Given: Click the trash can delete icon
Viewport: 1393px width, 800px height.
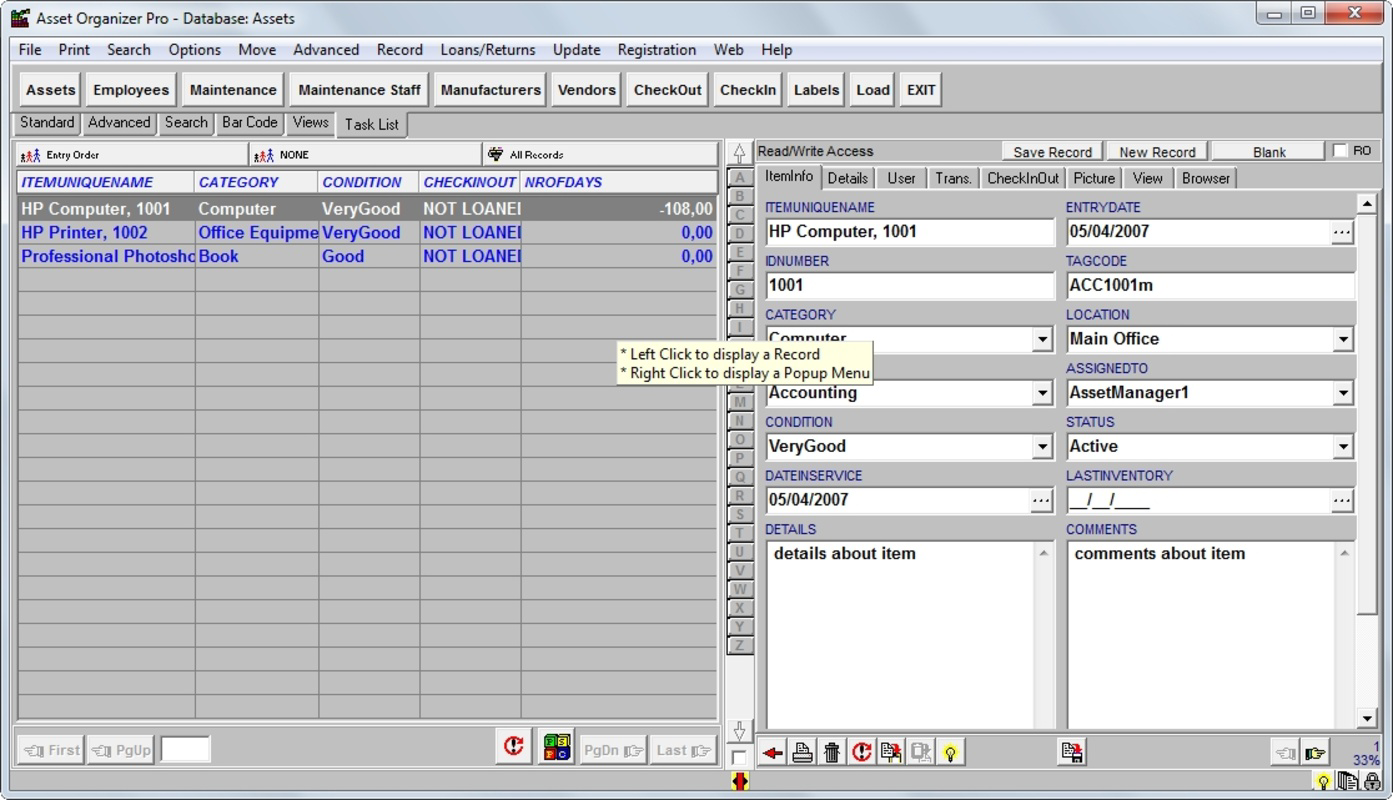Looking at the screenshot, I should (831, 753).
